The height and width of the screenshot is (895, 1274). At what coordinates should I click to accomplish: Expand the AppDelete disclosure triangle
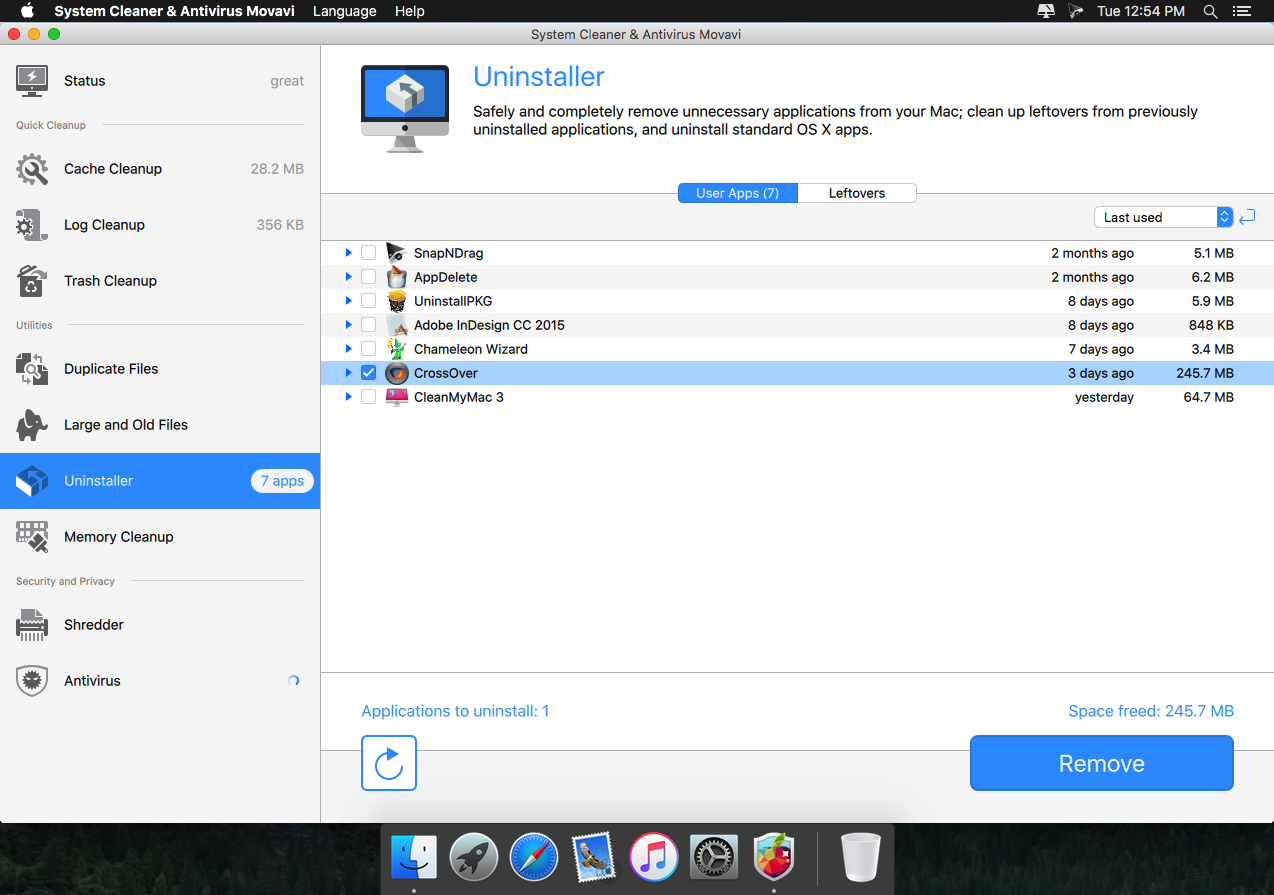pyautogui.click(x=348, y=277)
